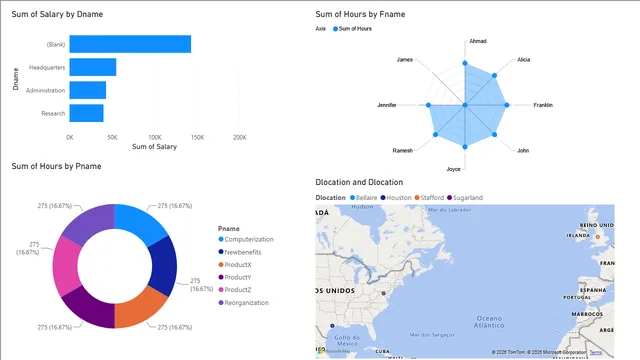Select the orange ProductX donut slice
The height and width of the screenshot is (360, 640).
(x=140, y=308)
